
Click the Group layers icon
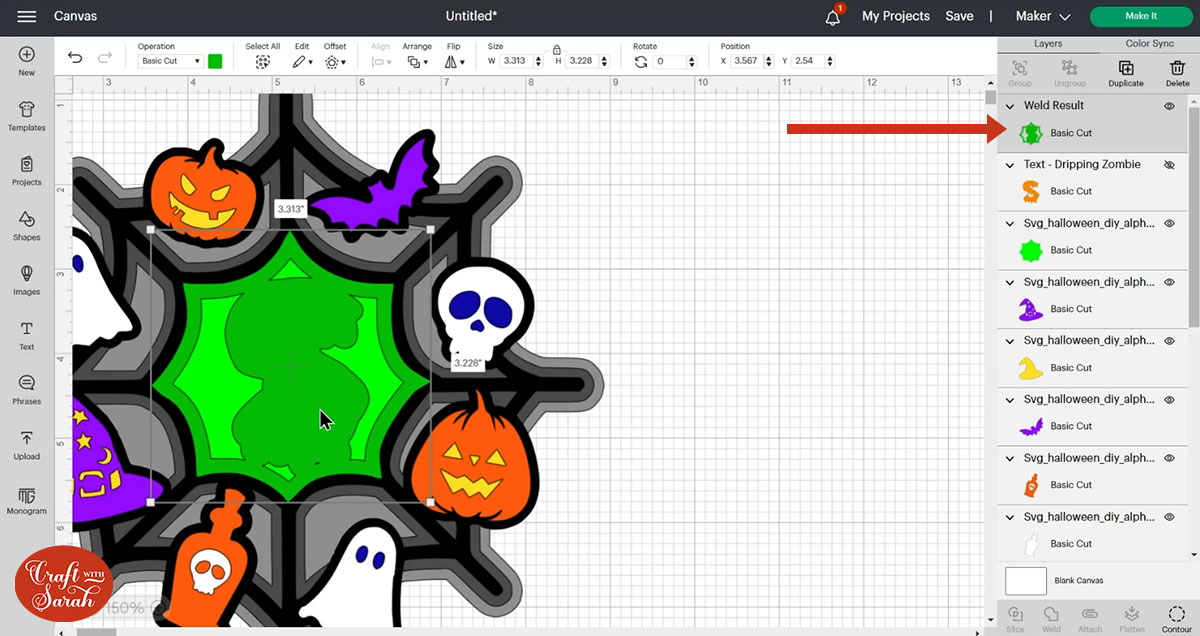coord(1020,73)
